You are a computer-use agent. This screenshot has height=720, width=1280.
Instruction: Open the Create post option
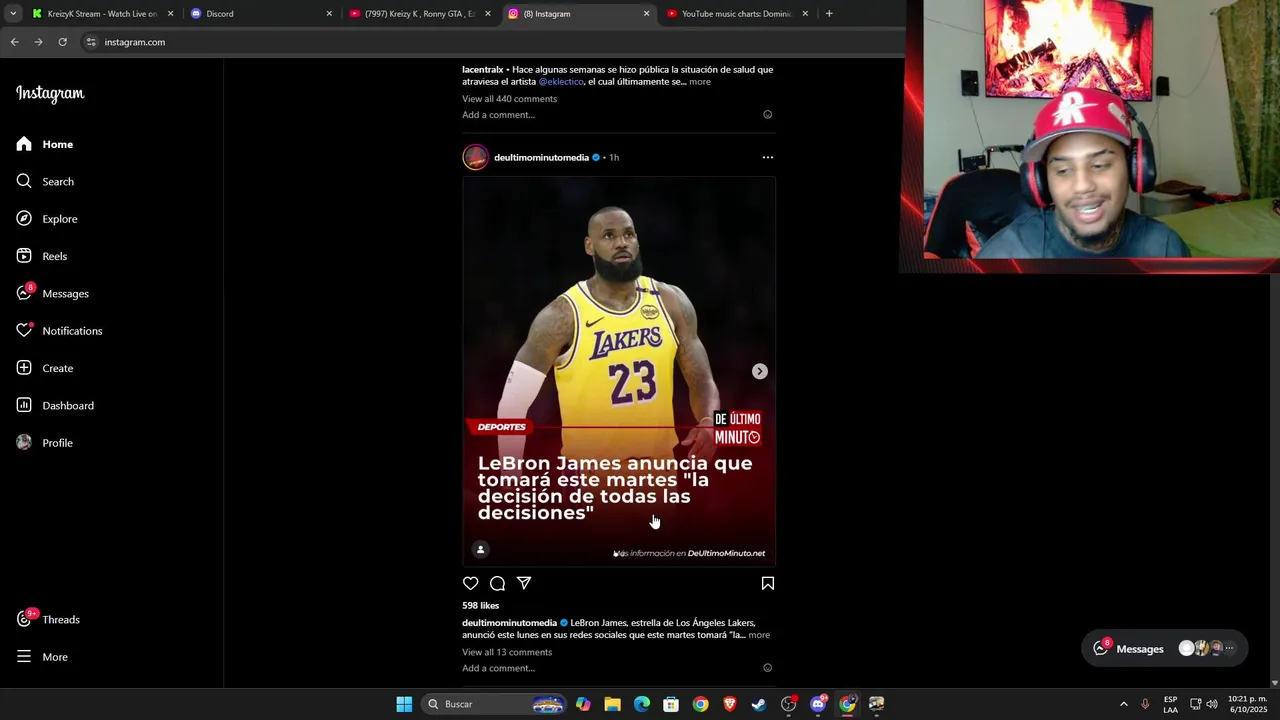(x=45, y=368)
